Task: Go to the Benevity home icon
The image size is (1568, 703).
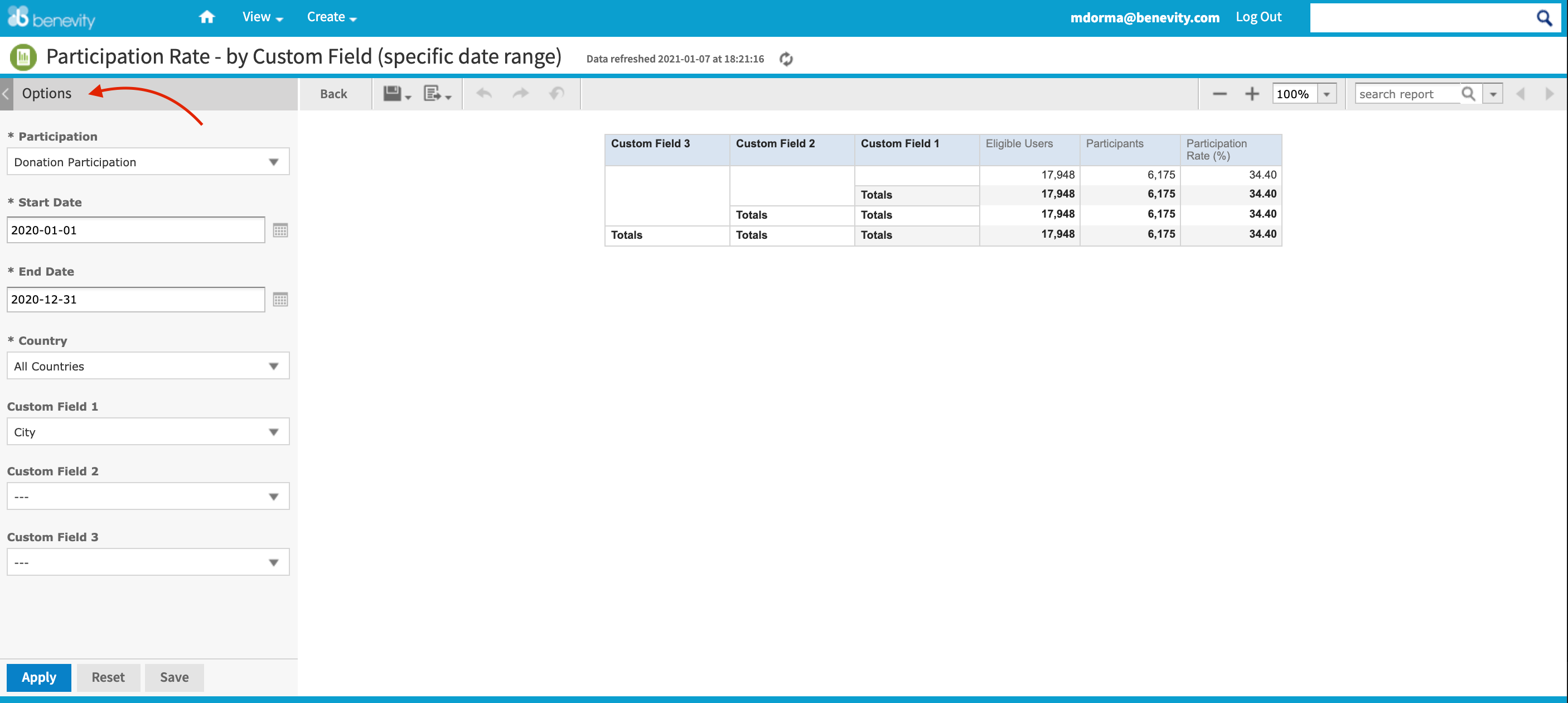Action: [x=207, y=17]
